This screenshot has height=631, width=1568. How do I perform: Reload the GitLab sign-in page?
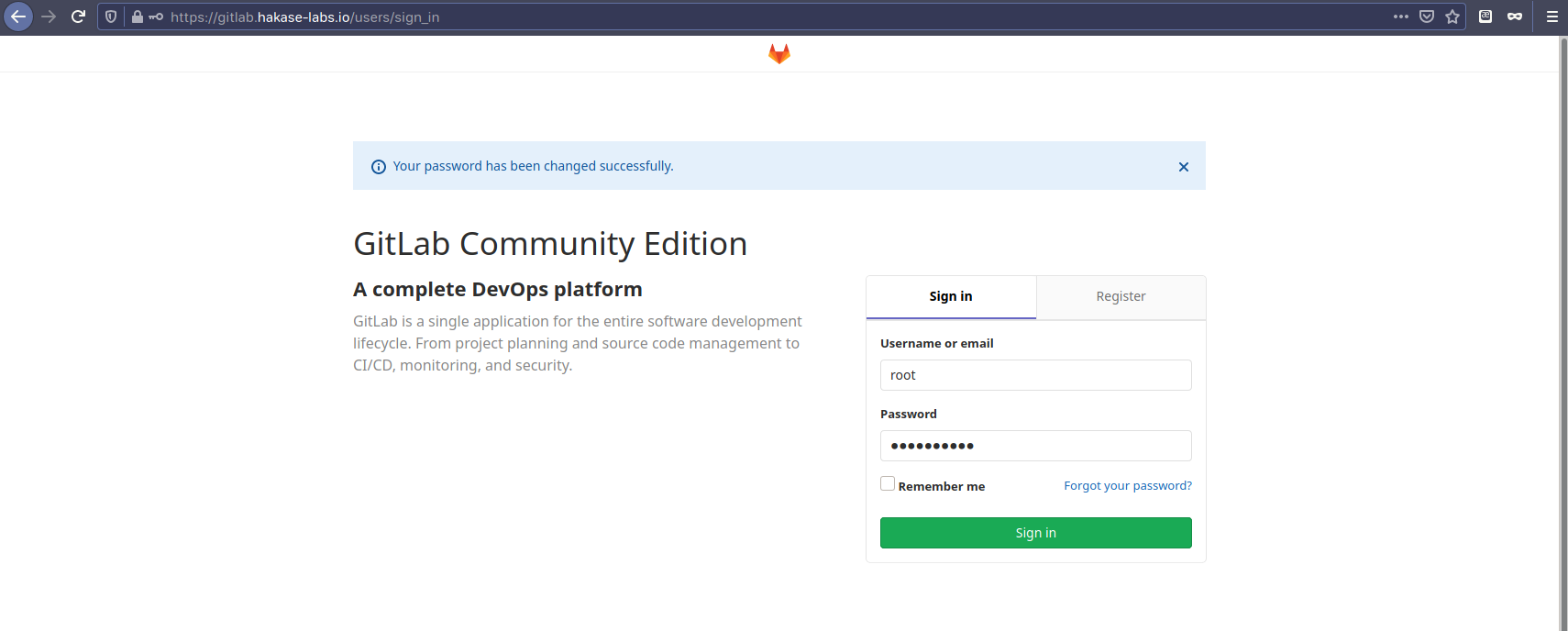(79, 17)
